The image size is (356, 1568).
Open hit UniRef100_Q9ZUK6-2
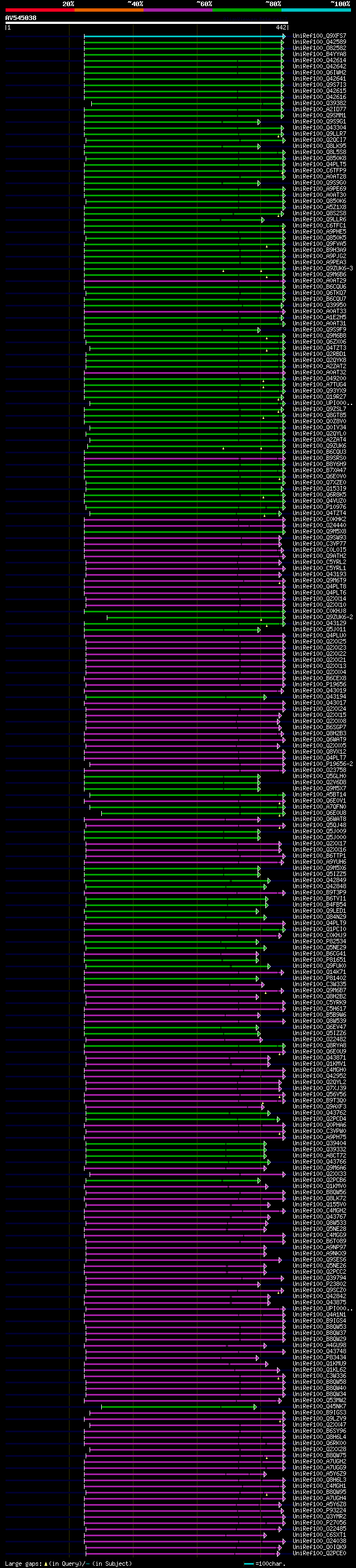[323, 617]
